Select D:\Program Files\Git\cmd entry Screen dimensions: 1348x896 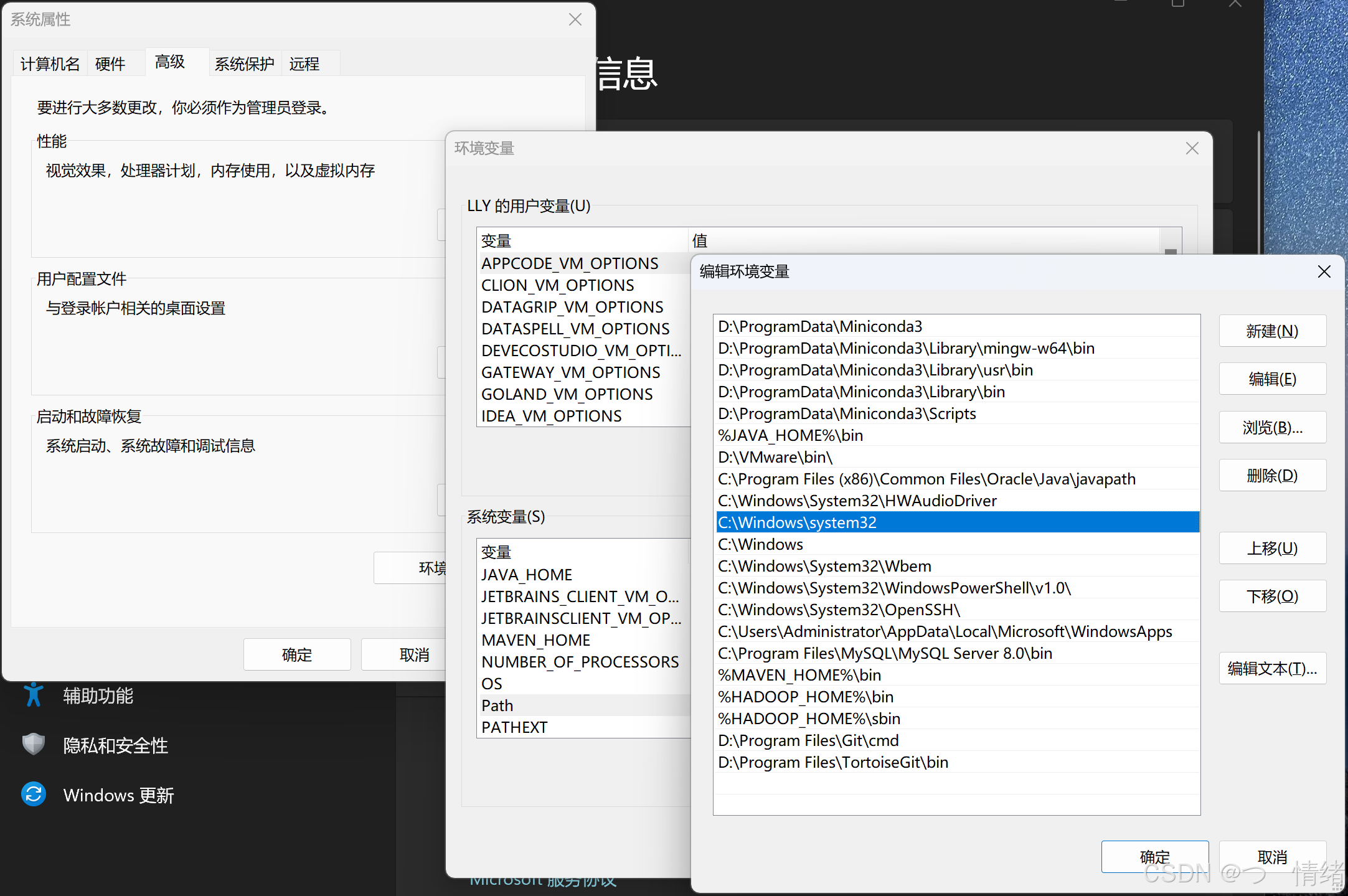[x=808, y=740]
